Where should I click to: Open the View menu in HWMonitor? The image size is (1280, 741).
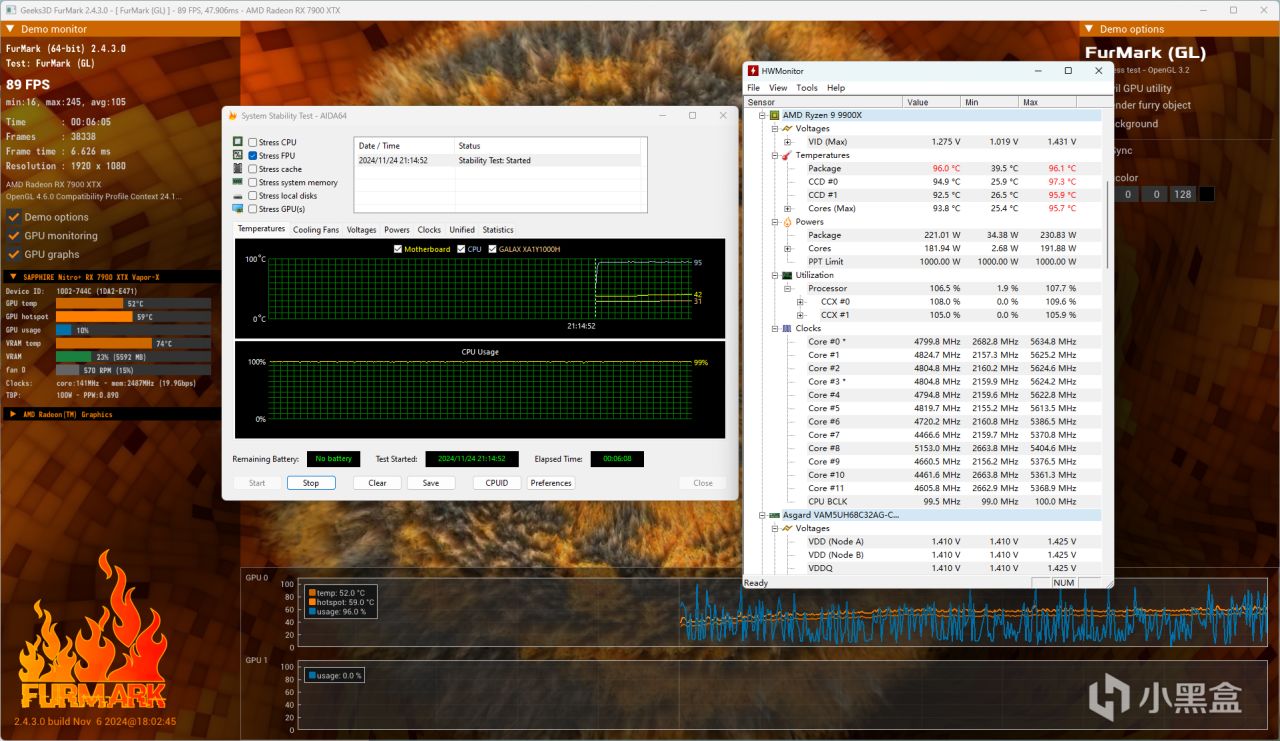coord(777,88)
